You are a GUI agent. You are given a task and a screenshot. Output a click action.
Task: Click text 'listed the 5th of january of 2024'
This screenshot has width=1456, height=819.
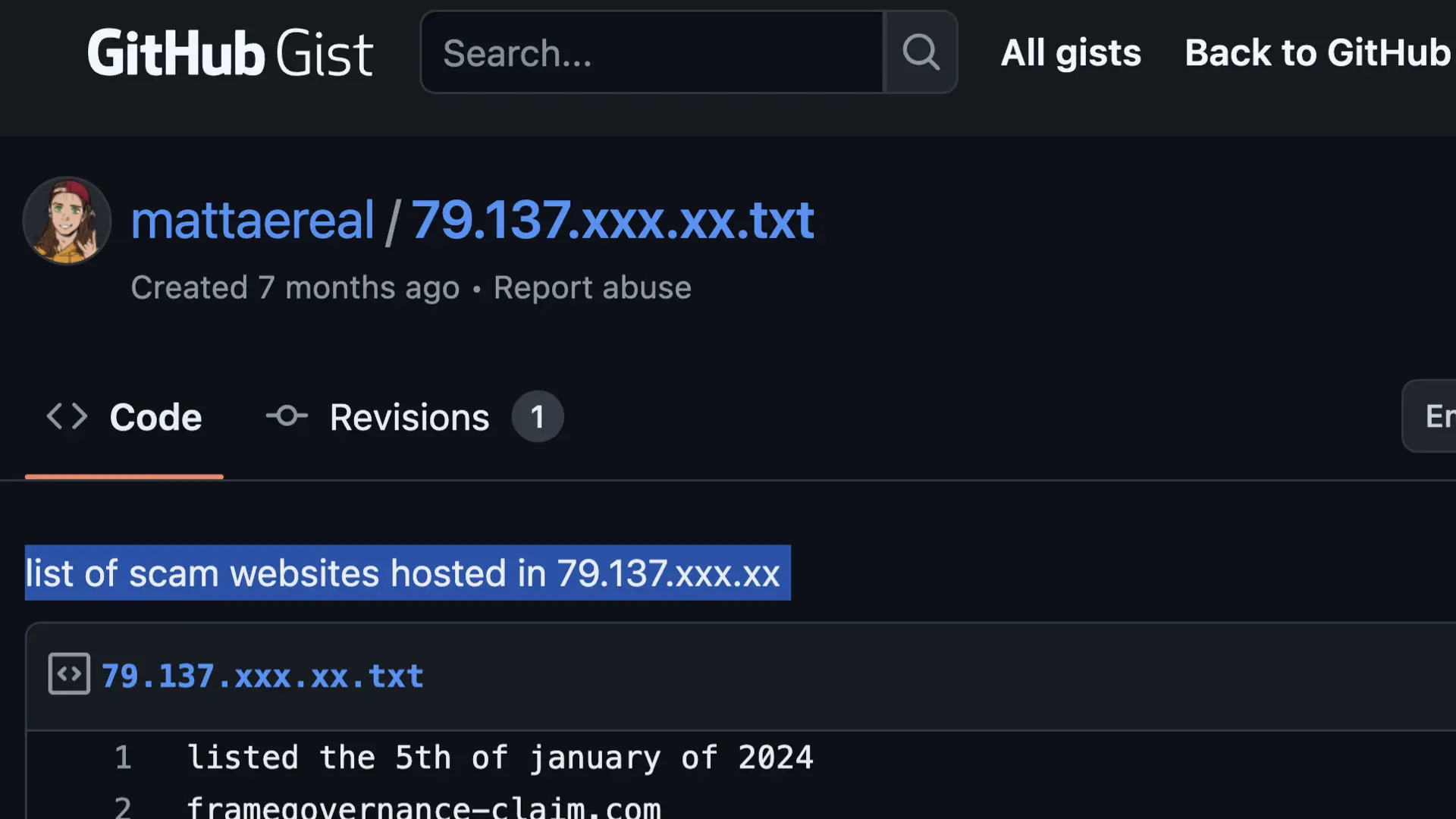click(x=500, y=758)
